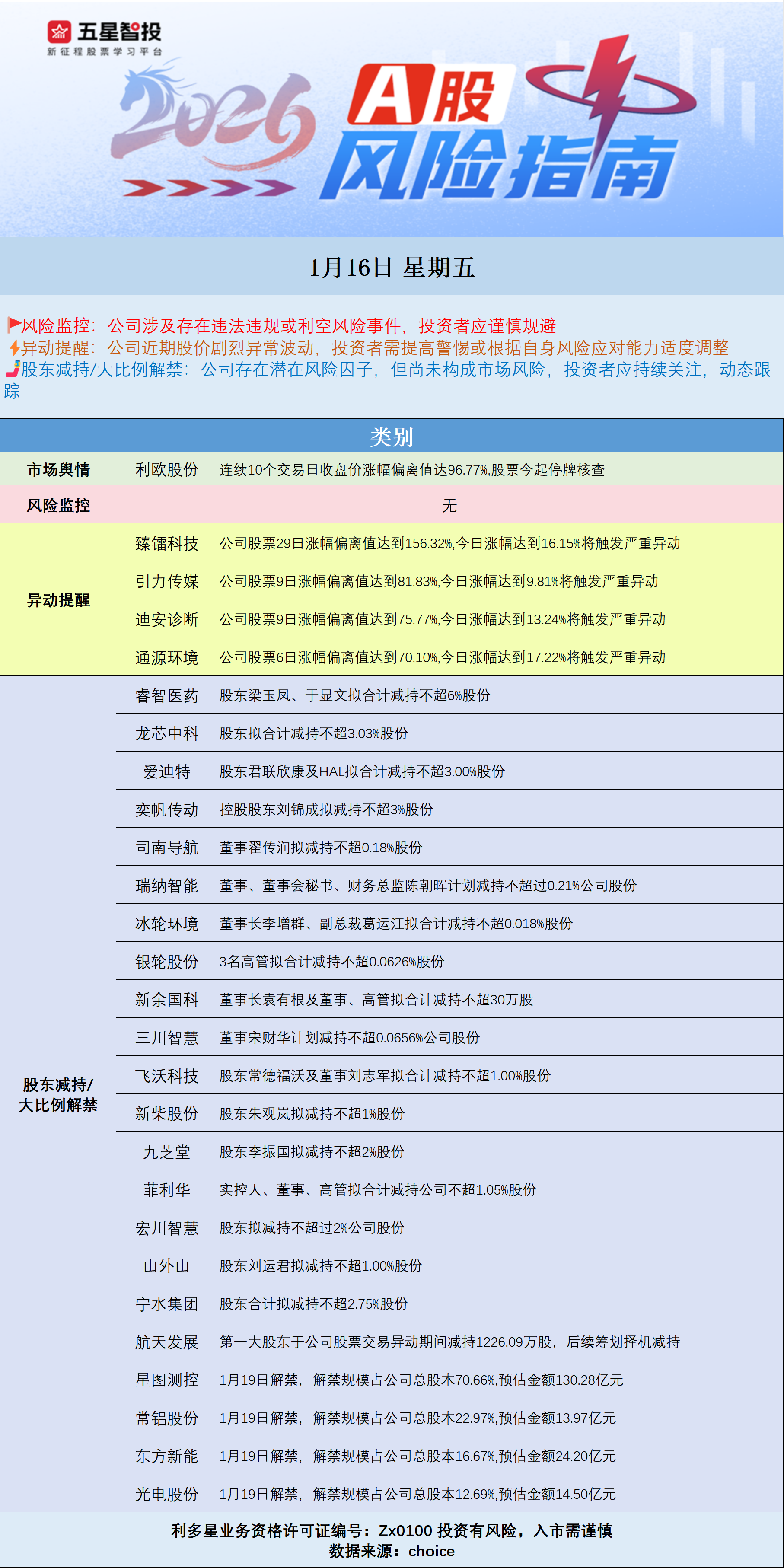Viewport: 784px width, 1568px height.
Task: Click the 迪安诊断 stock name
Action: tap(167, 620)
